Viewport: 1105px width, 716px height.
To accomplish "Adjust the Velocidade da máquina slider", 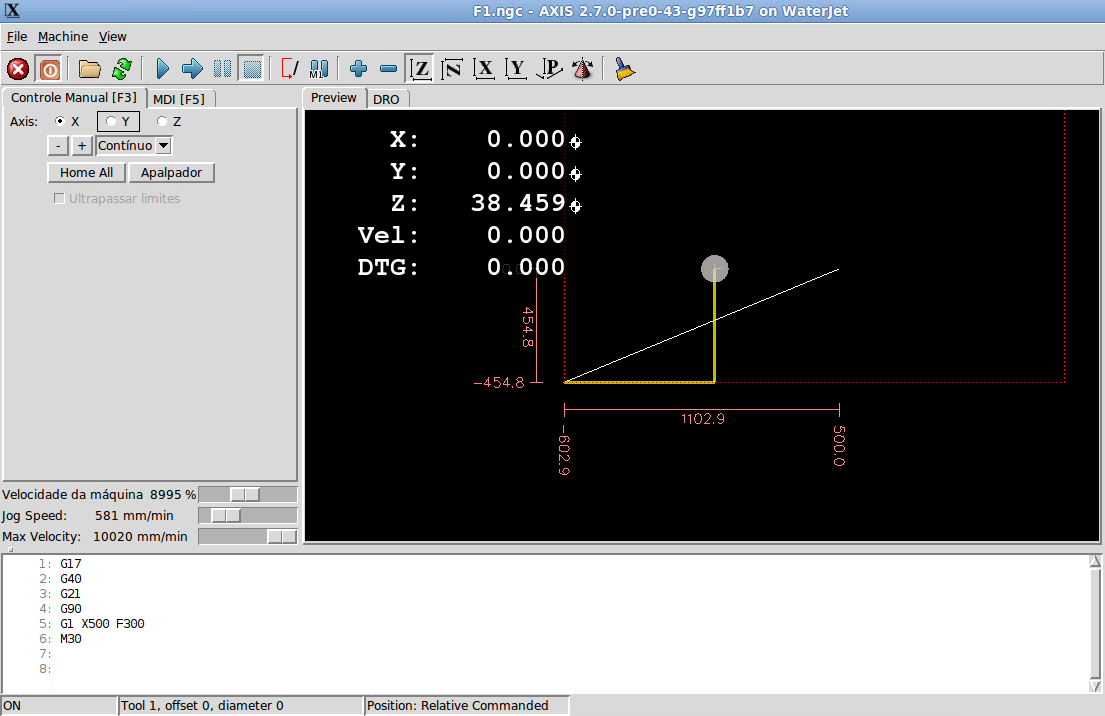I will pyautogui.click(x=247, y=495).
